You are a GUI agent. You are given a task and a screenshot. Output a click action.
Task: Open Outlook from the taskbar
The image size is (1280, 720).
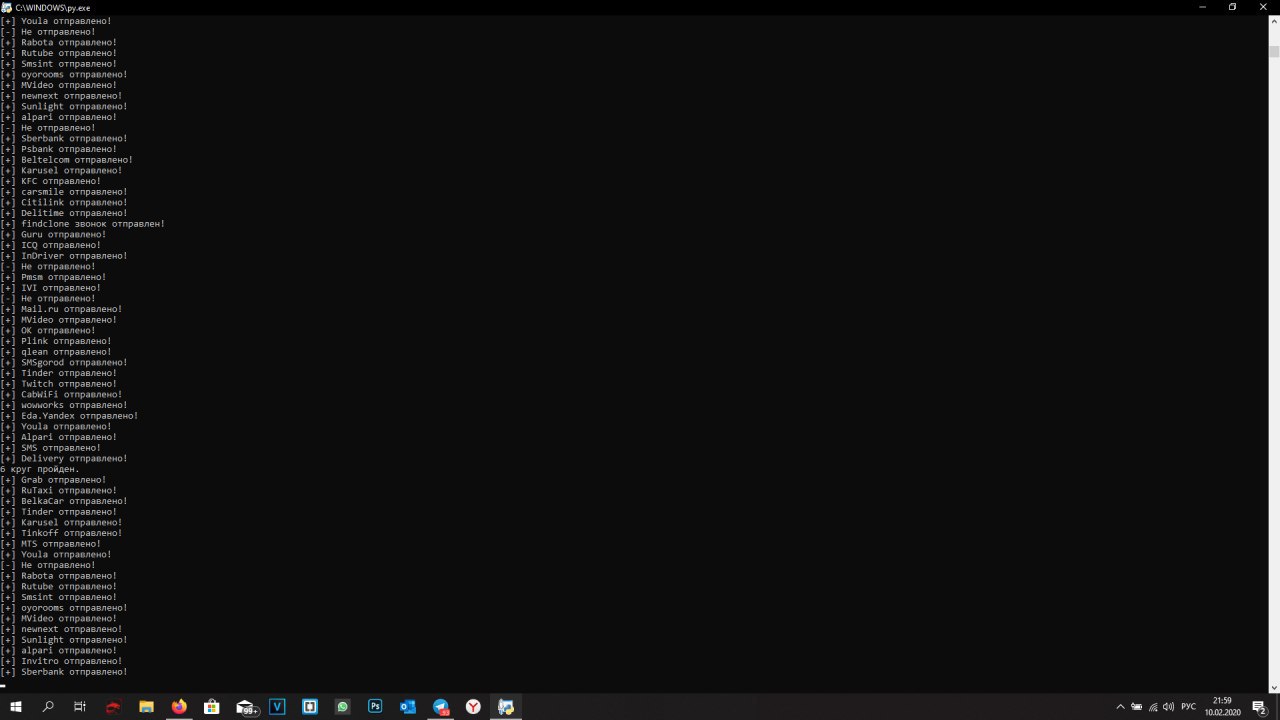(408, 707)
